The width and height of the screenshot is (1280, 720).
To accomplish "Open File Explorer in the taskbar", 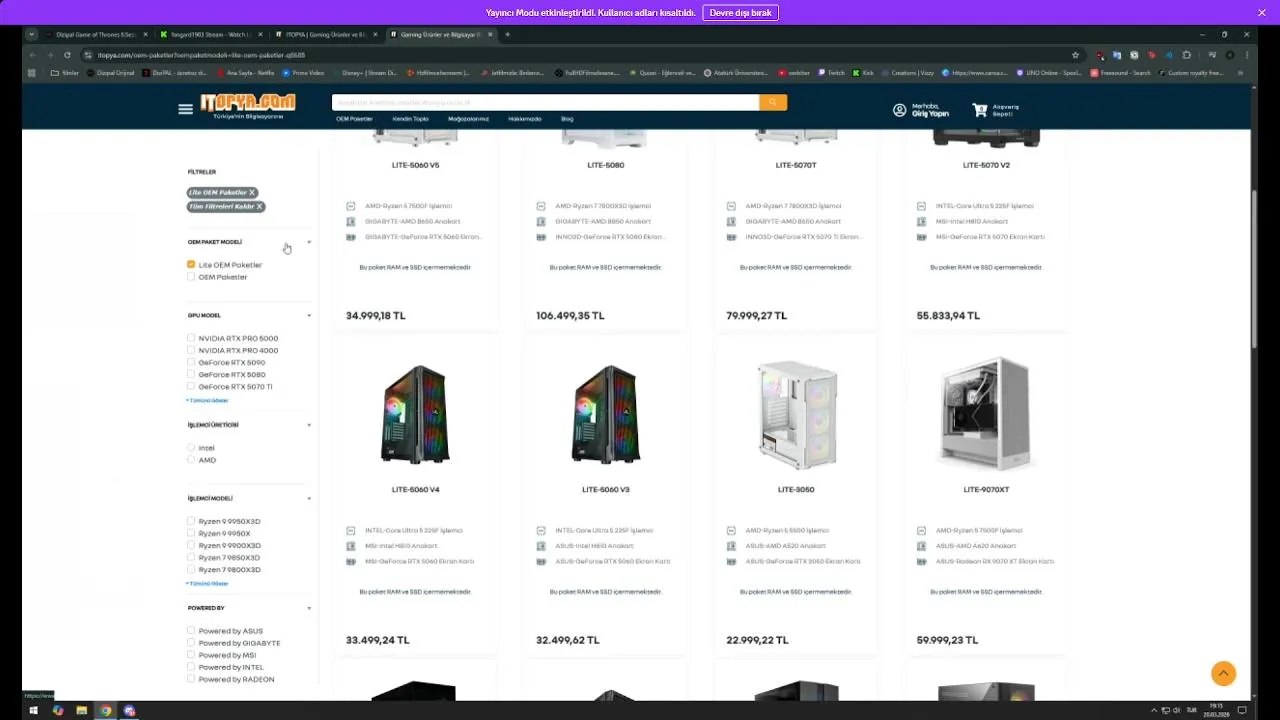I will (x=81, y=711).
